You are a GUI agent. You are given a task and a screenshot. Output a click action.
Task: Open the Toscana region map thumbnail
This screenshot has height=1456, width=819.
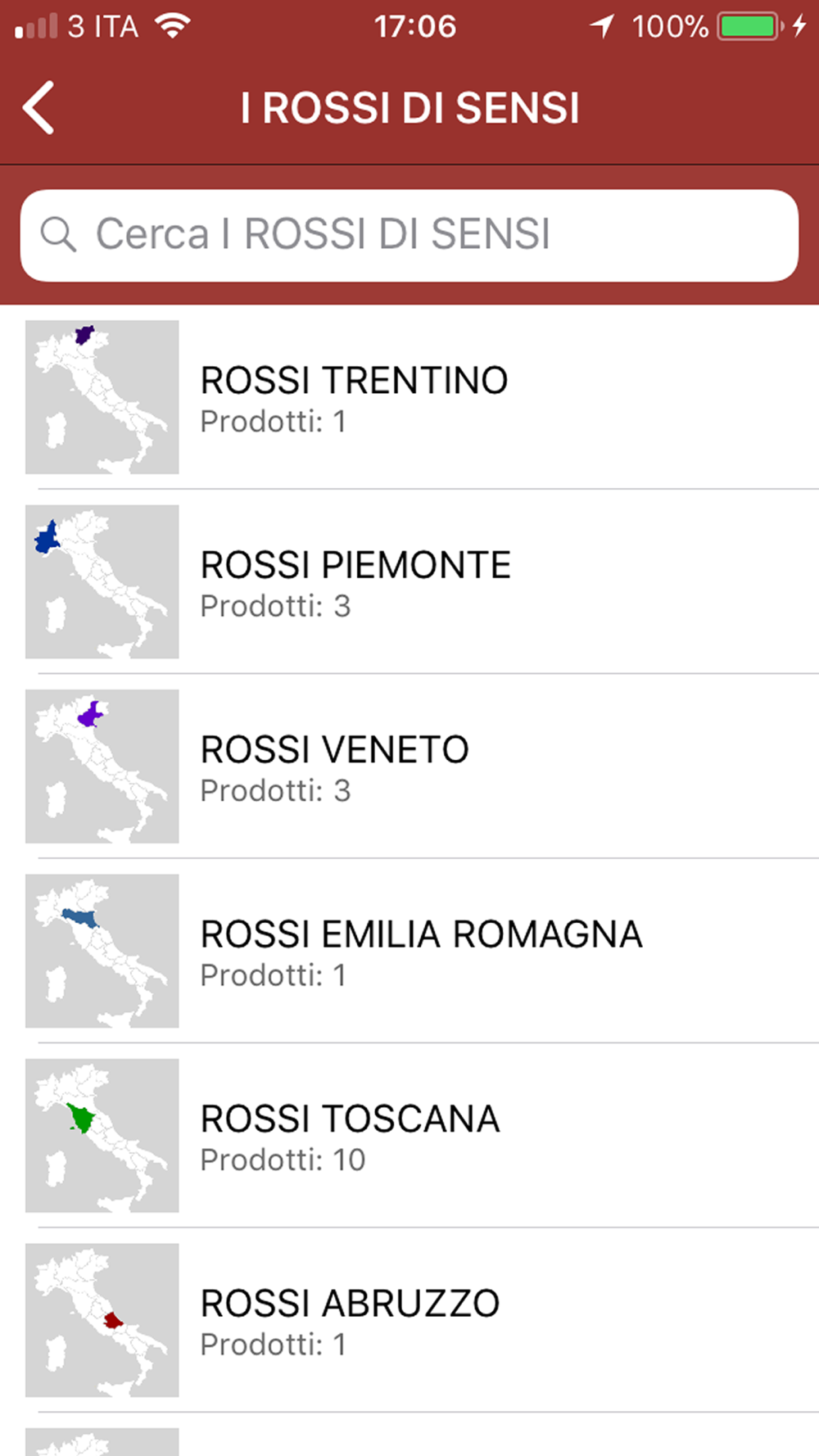tap(102, 1136)
